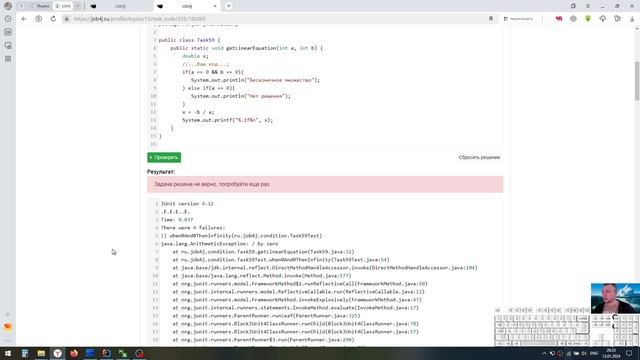This screenshot has width=640, height=360.
Task: Click the 'JUnit version 4.12' output line
Action: pos(187,204)
